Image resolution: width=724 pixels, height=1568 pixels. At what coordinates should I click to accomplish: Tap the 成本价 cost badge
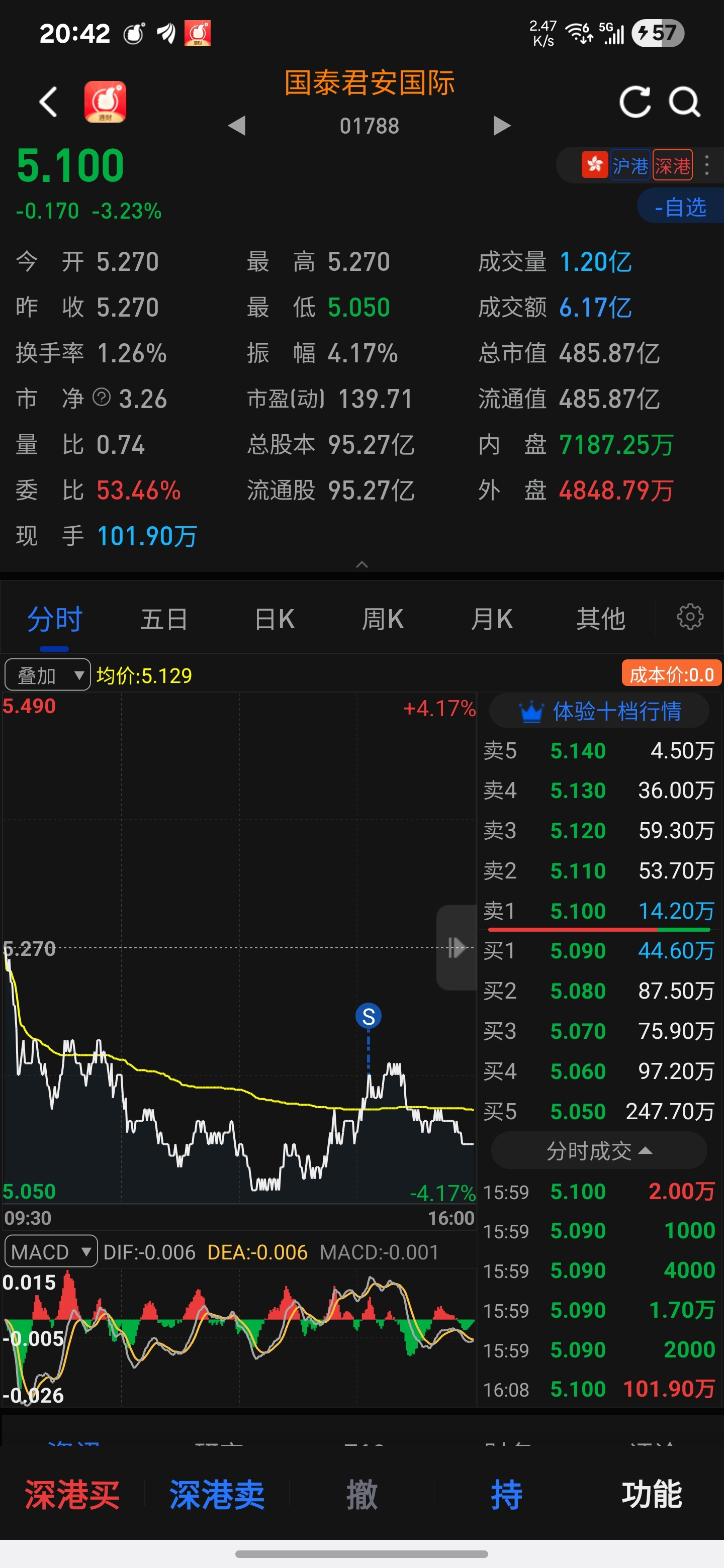[671, 674]
